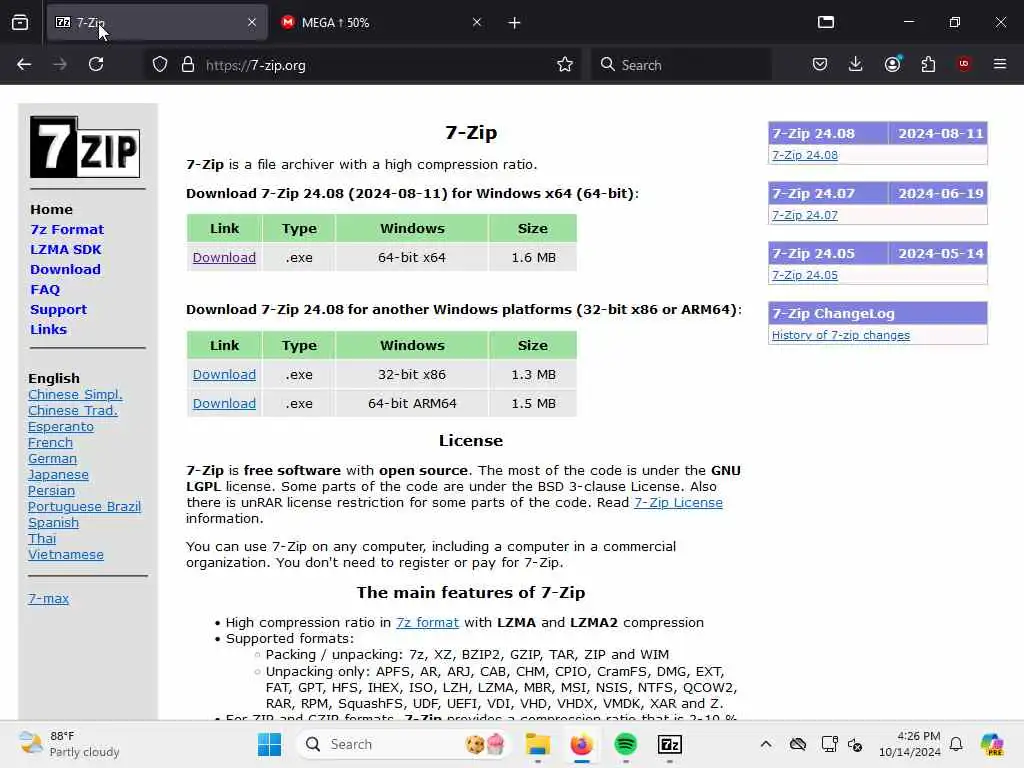Open the LZMA SDK page
This screenshot has height=768, width=1024.
click(x=66, y=249)
